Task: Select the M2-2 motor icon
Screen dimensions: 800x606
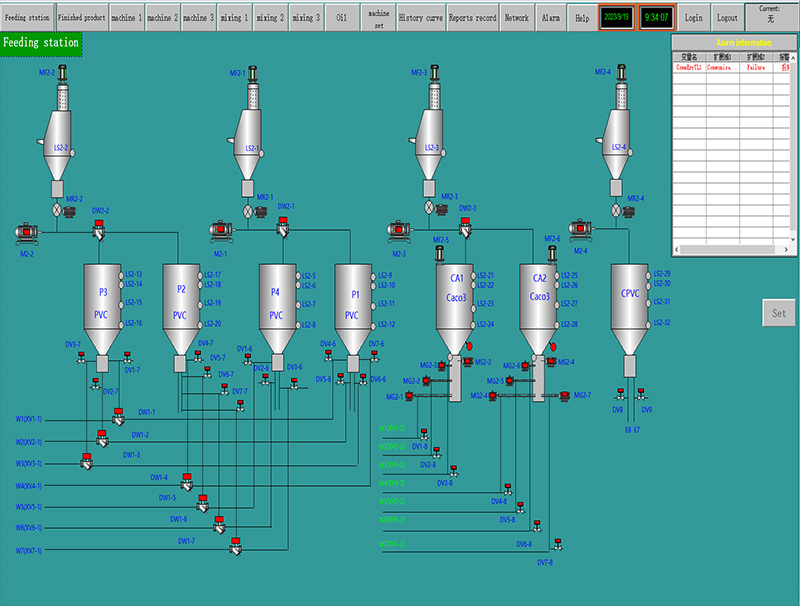Action: (x=26, y=232)
